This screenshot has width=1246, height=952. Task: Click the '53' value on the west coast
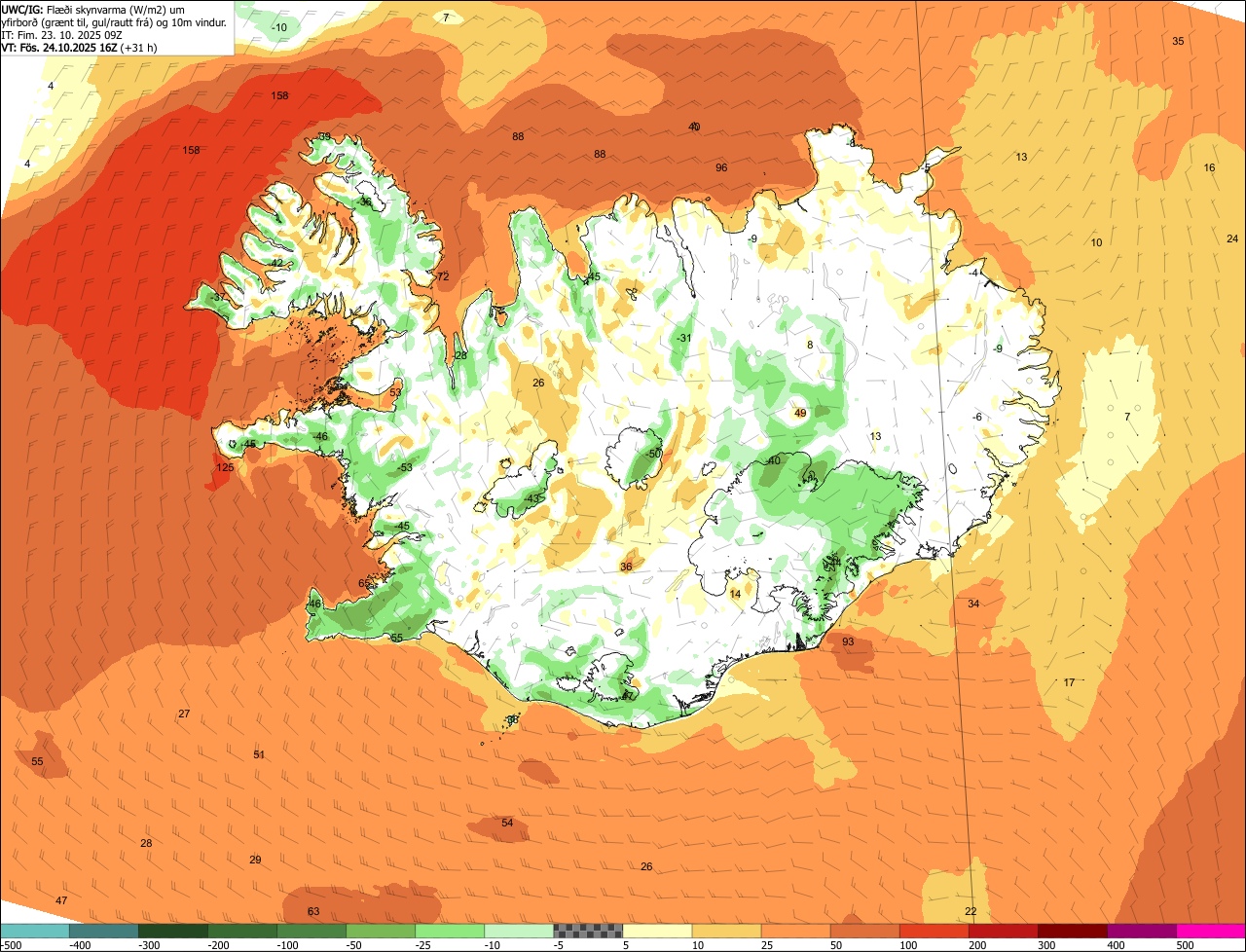(395, 393)
